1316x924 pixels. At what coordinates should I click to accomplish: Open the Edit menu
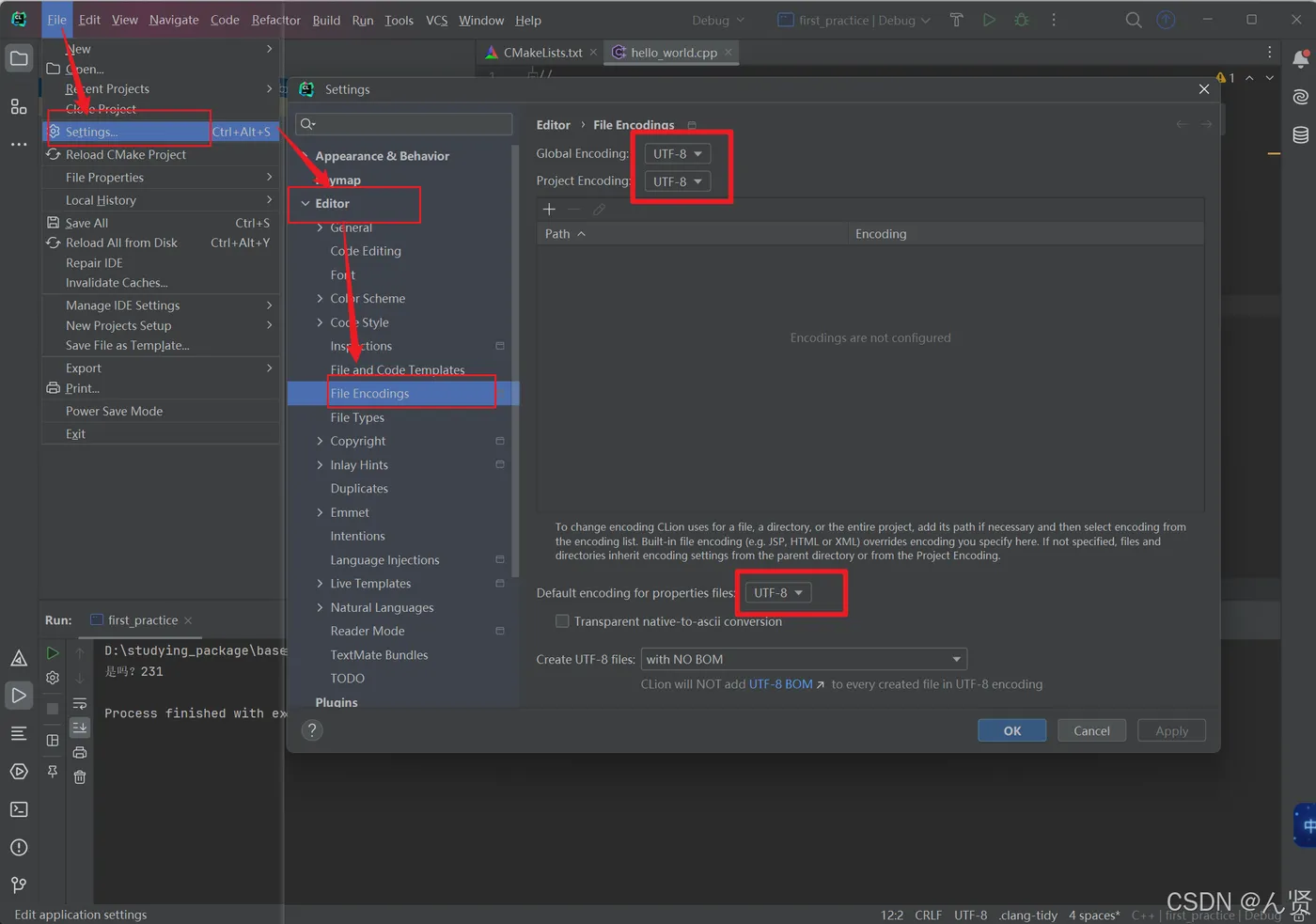tap(89, 20)
